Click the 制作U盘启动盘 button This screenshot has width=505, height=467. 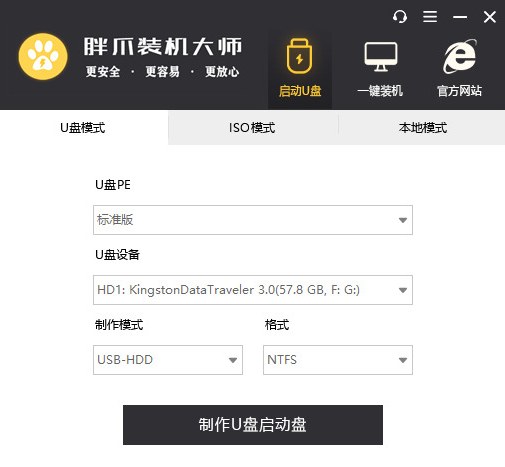253,425
